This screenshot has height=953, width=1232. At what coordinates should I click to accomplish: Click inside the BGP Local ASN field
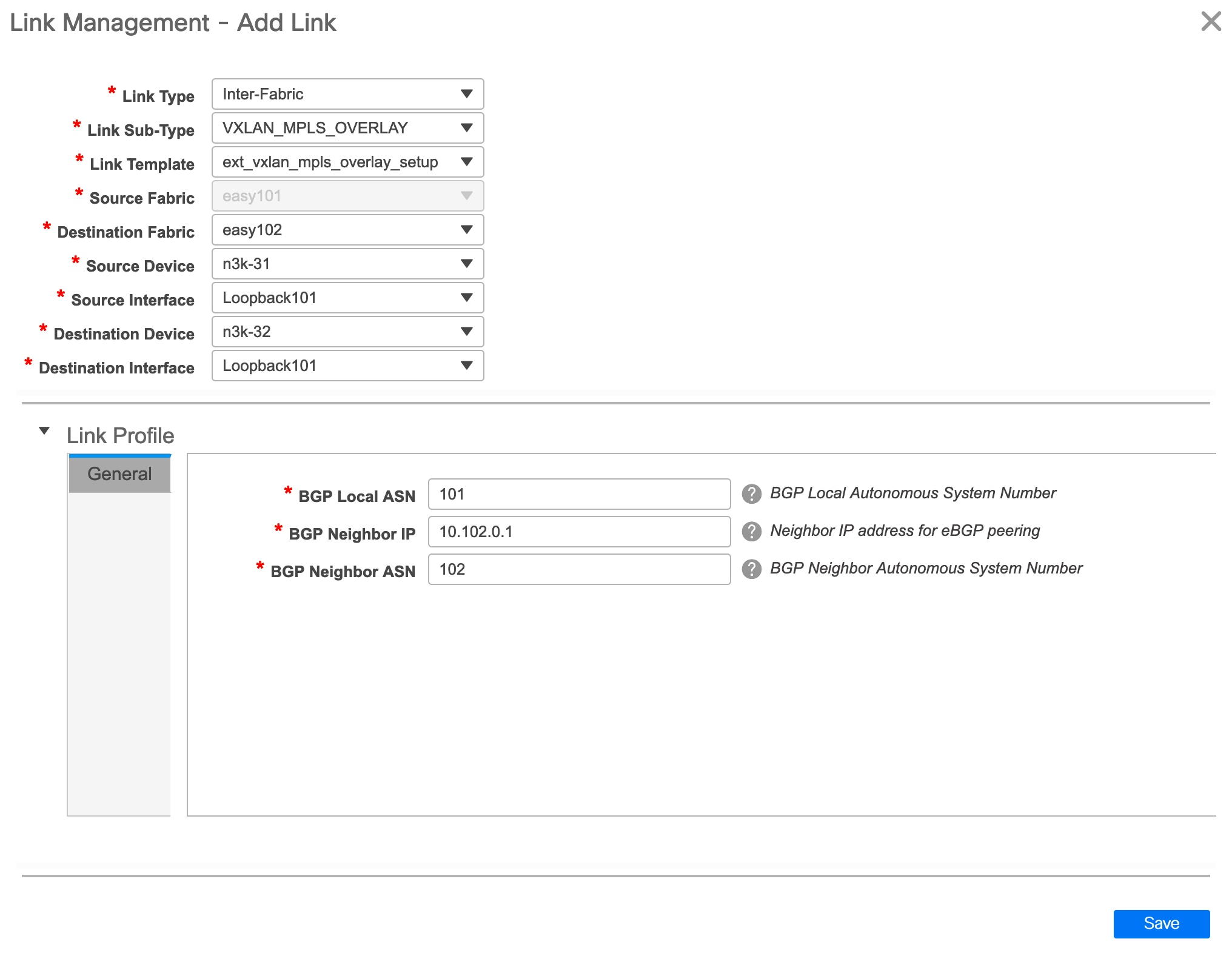[x=578, y=494]
